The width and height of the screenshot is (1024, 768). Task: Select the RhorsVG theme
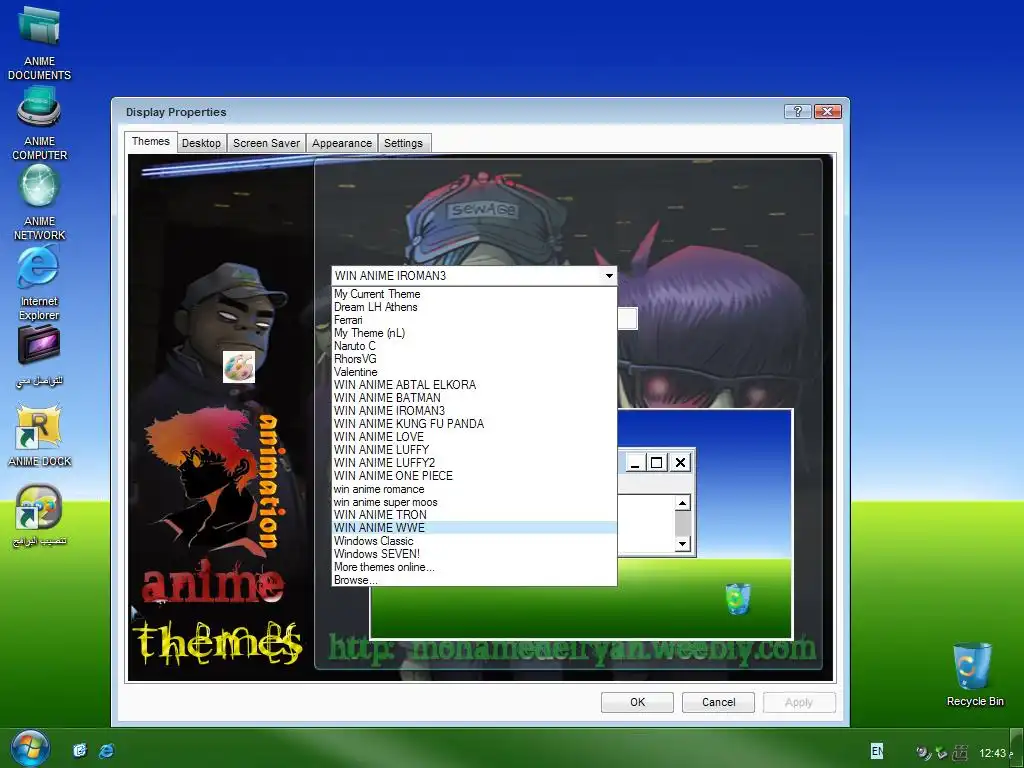click(474, 359)
